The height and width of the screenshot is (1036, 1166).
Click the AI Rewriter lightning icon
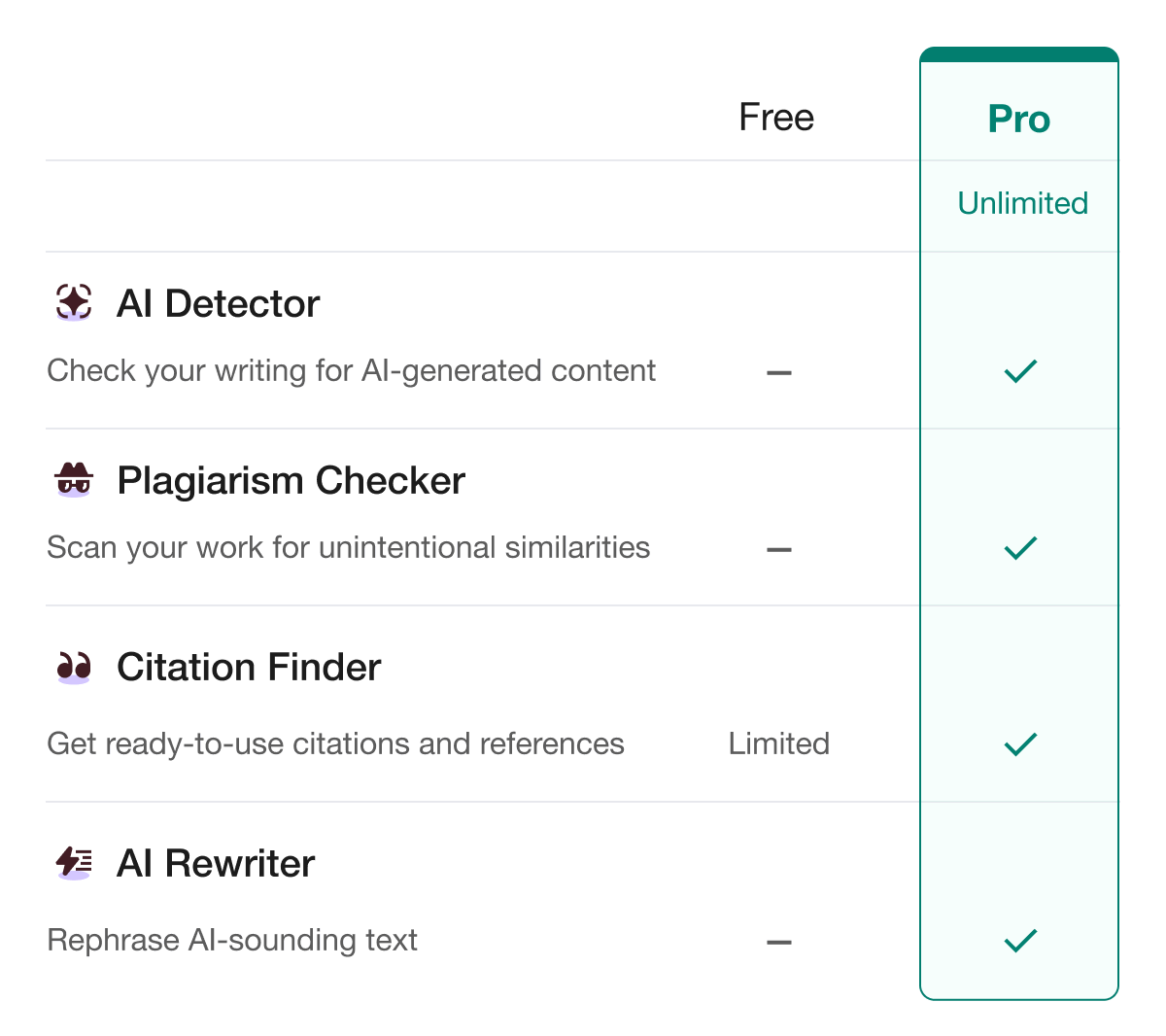click(x=74, y=863)
